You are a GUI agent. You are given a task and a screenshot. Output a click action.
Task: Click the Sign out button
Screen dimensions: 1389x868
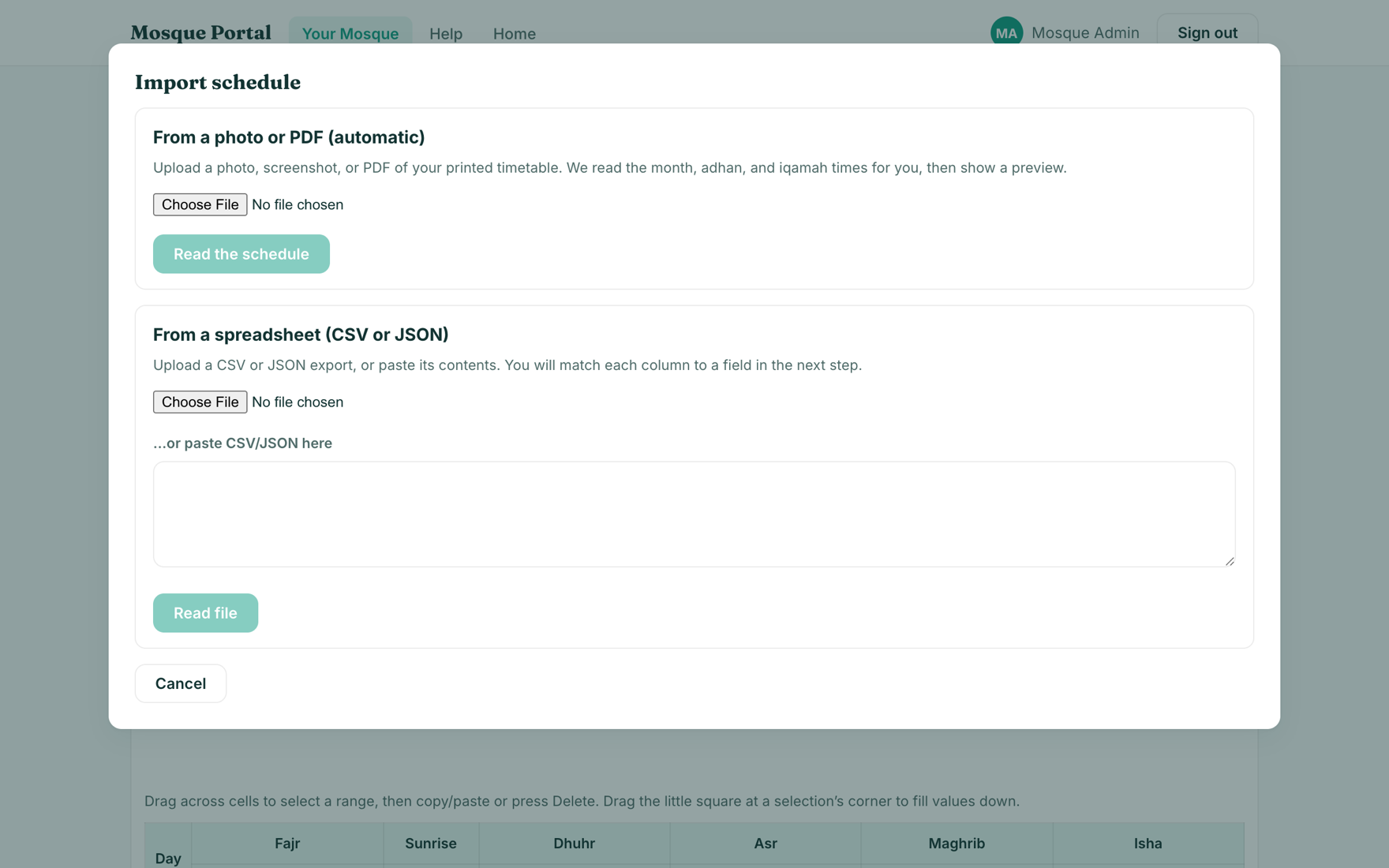pyautogui.click(x=1207, y=32)
